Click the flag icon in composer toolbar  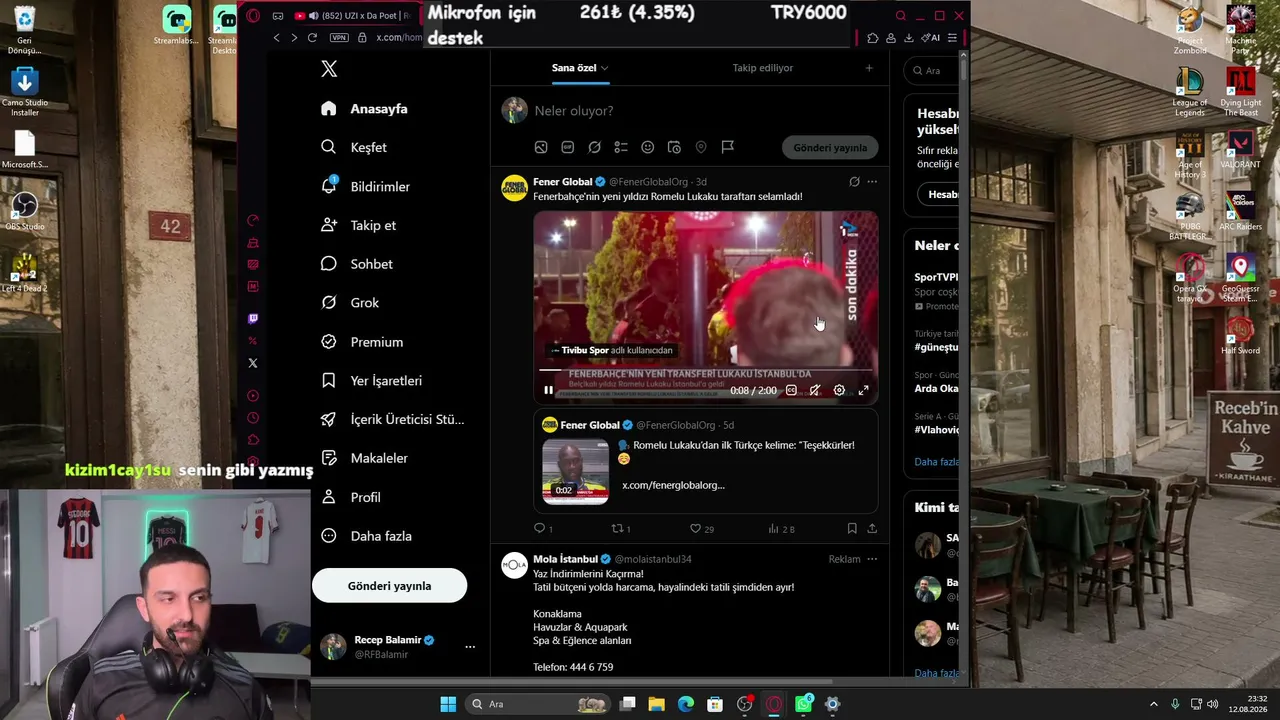[x=728, y=147]
